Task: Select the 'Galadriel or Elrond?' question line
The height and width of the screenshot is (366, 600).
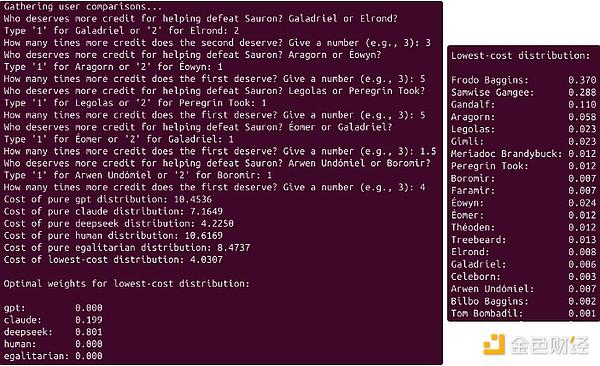Action: [201, 18]
